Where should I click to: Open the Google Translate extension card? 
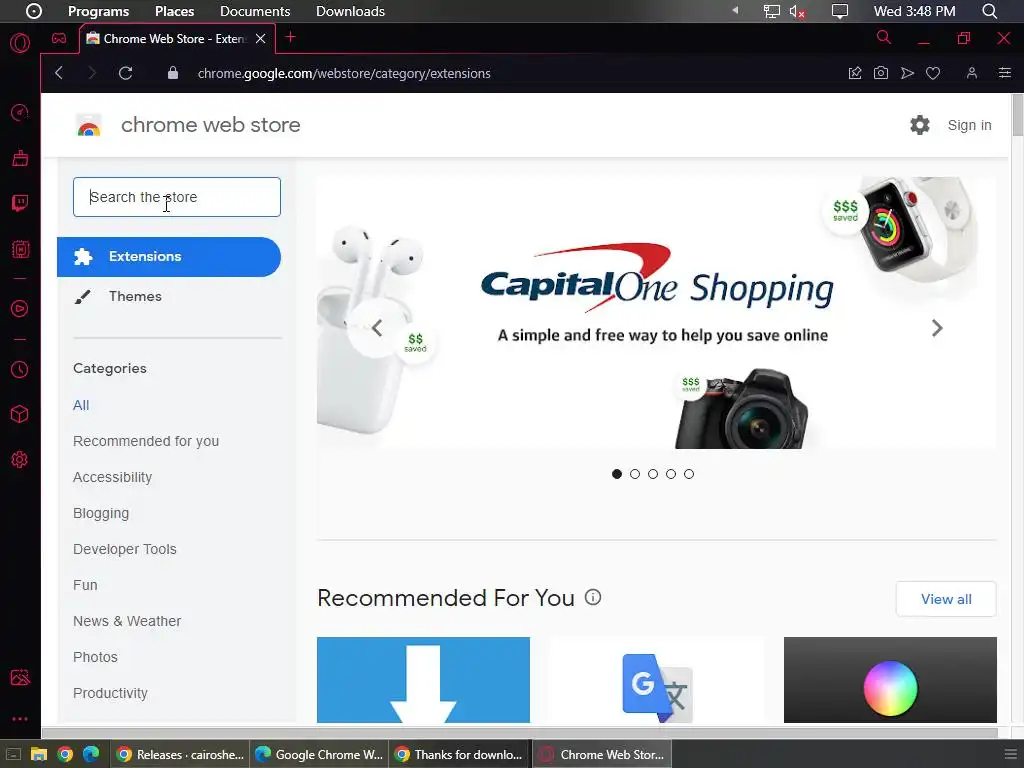pos(656,680)
